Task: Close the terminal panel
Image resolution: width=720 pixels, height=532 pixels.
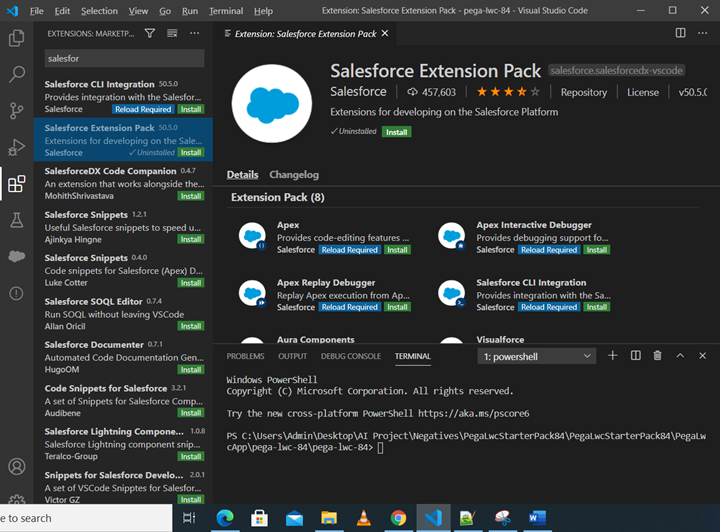Action: click(x=703, y=356)
